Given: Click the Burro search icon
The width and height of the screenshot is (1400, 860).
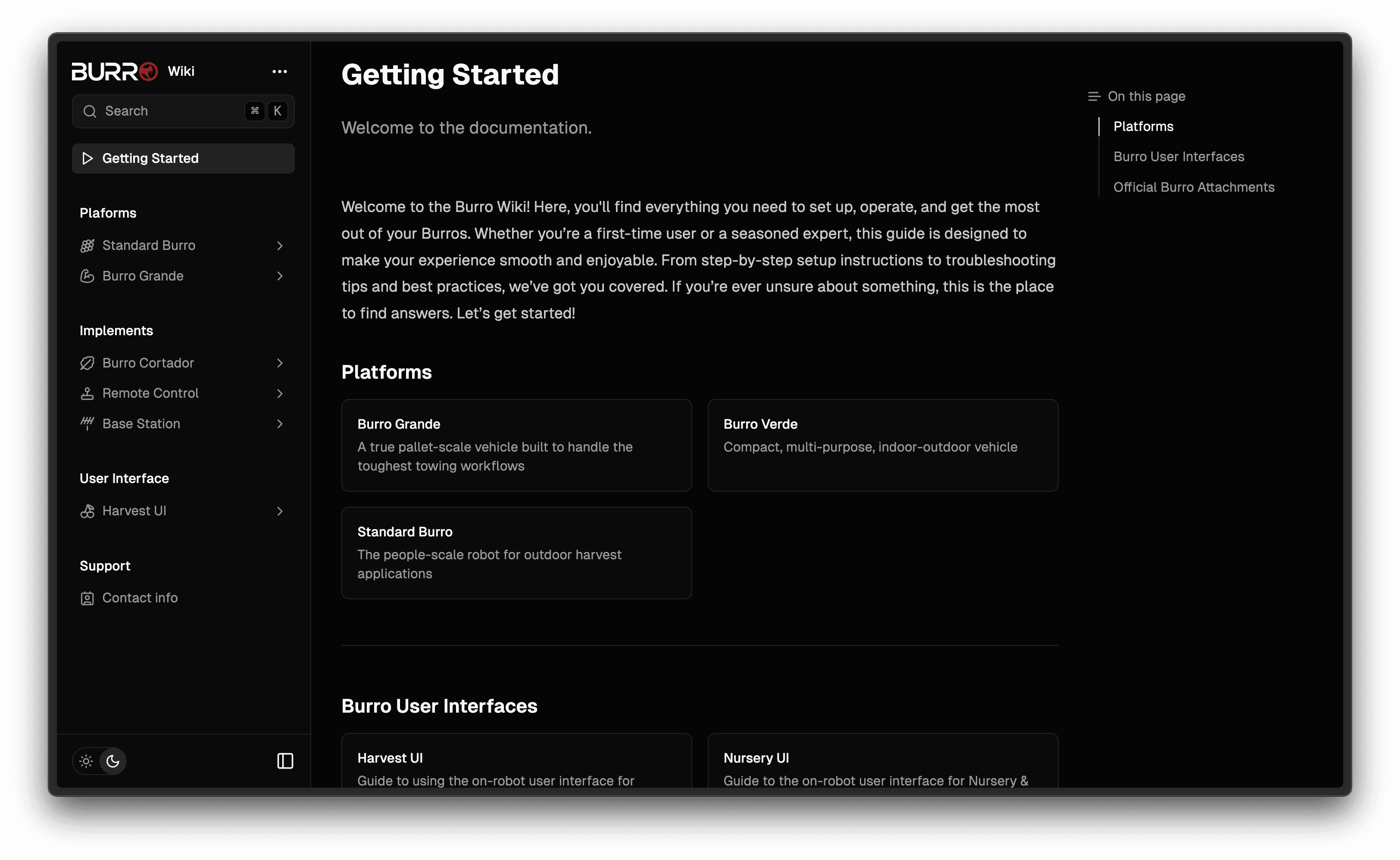Looking at the screenshot, I should click(x=90, y=110).
